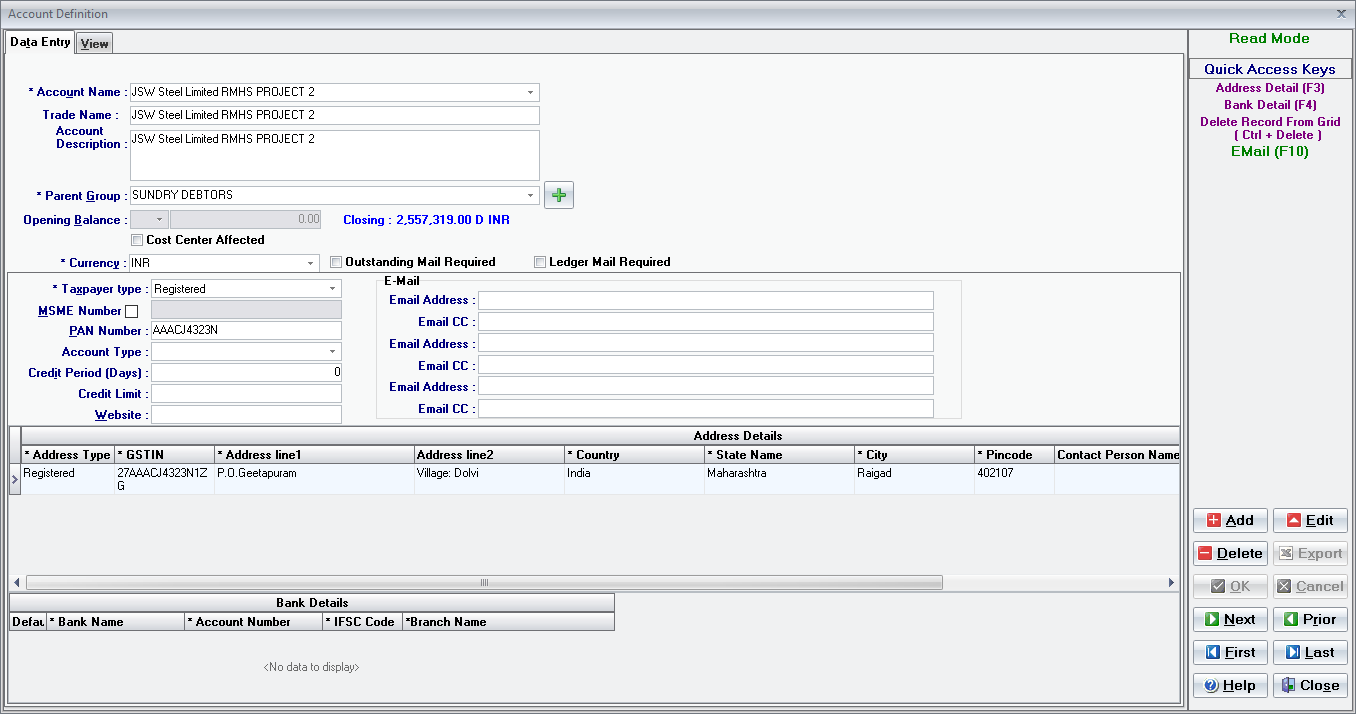Click the first Email Address field
Viewport: 1356px width, 714px height.
tap(706, 300)
